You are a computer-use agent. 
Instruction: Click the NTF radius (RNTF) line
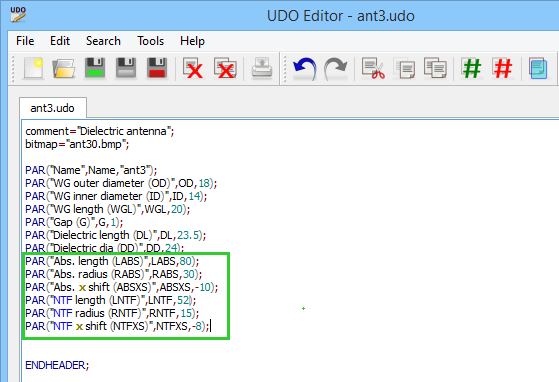[x=112, y=313]
